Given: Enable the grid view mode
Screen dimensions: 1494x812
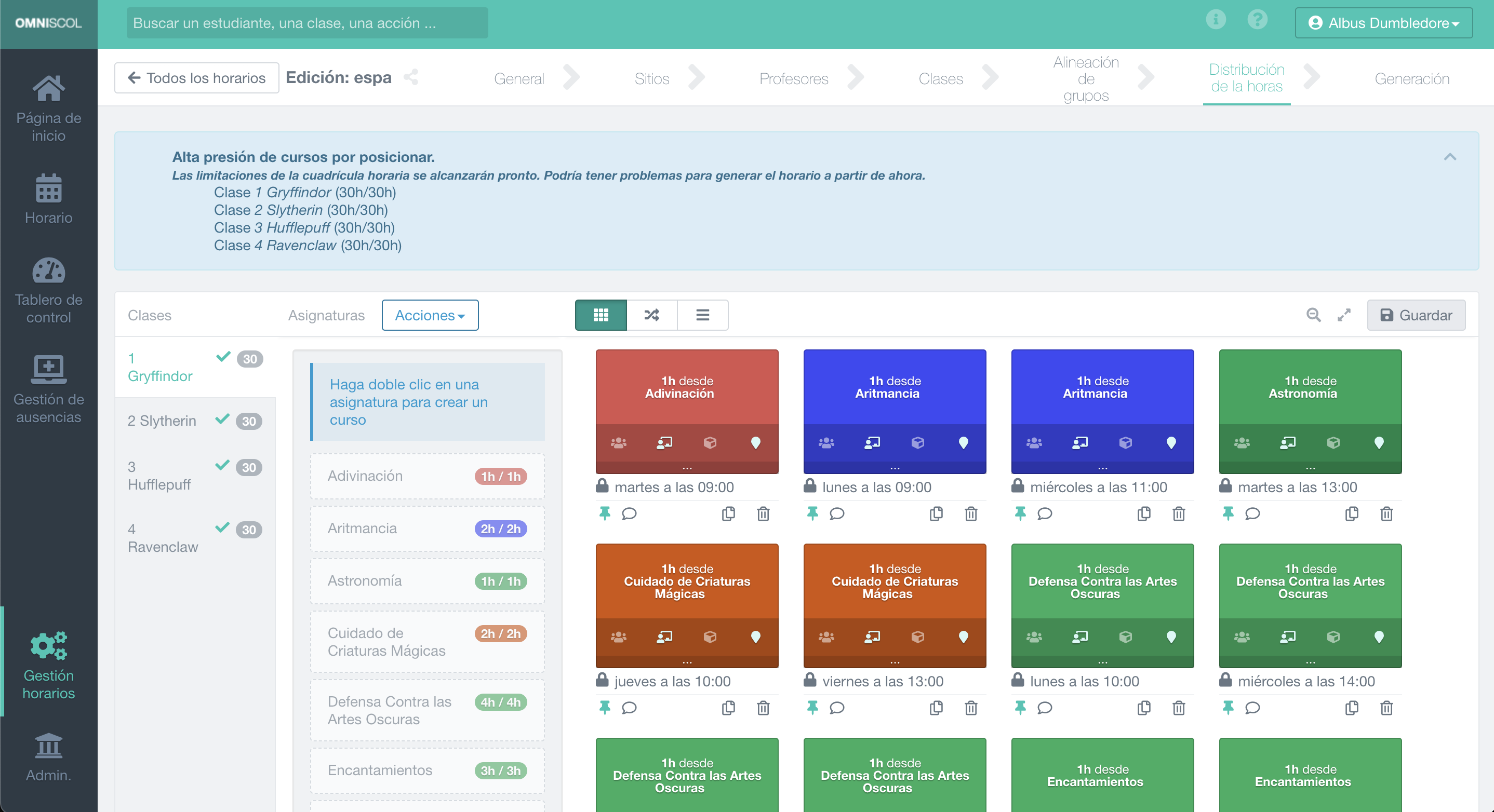Looking at the screenshot, I should pos(601,315).
